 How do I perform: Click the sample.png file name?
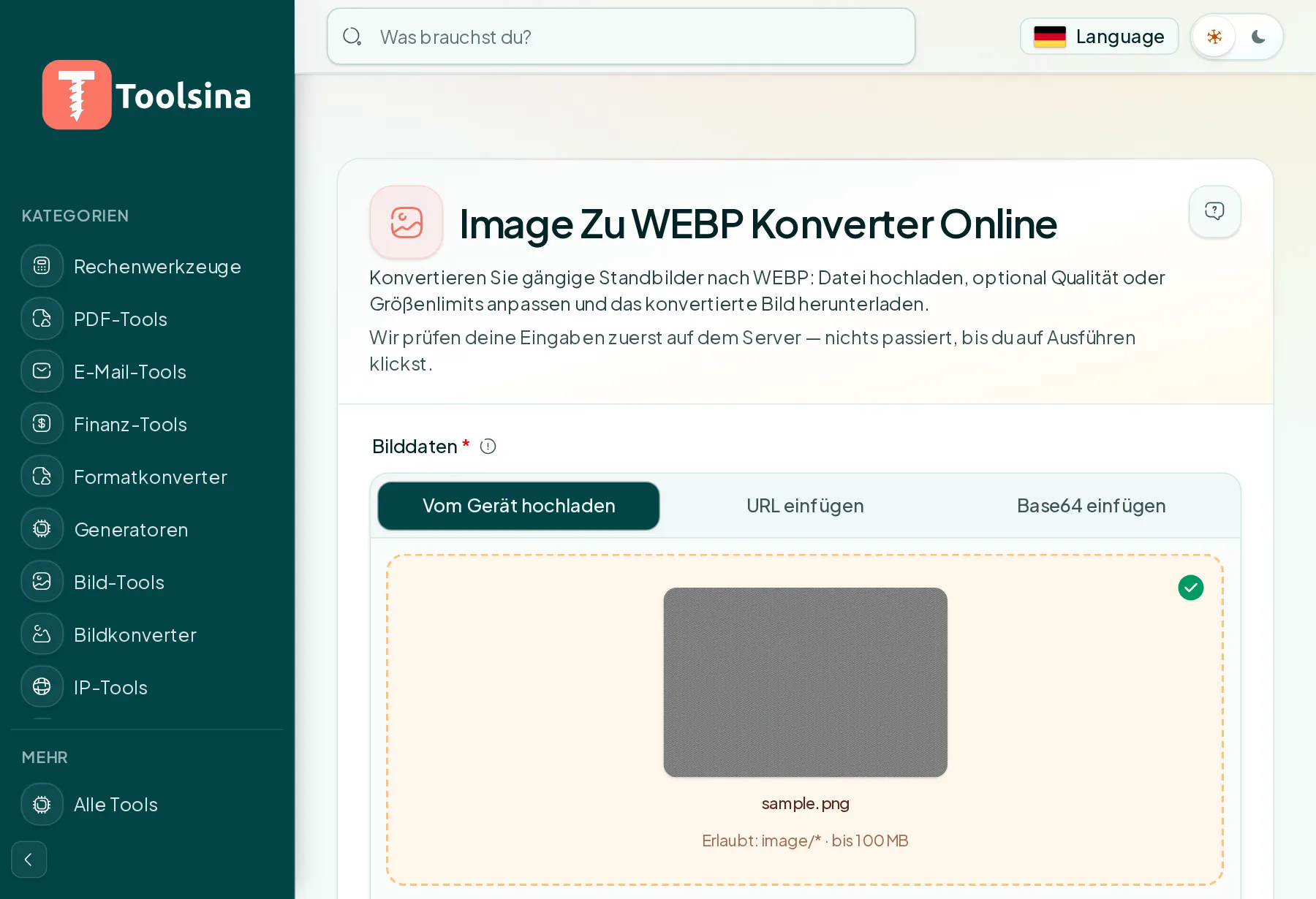tap(806, 803)
